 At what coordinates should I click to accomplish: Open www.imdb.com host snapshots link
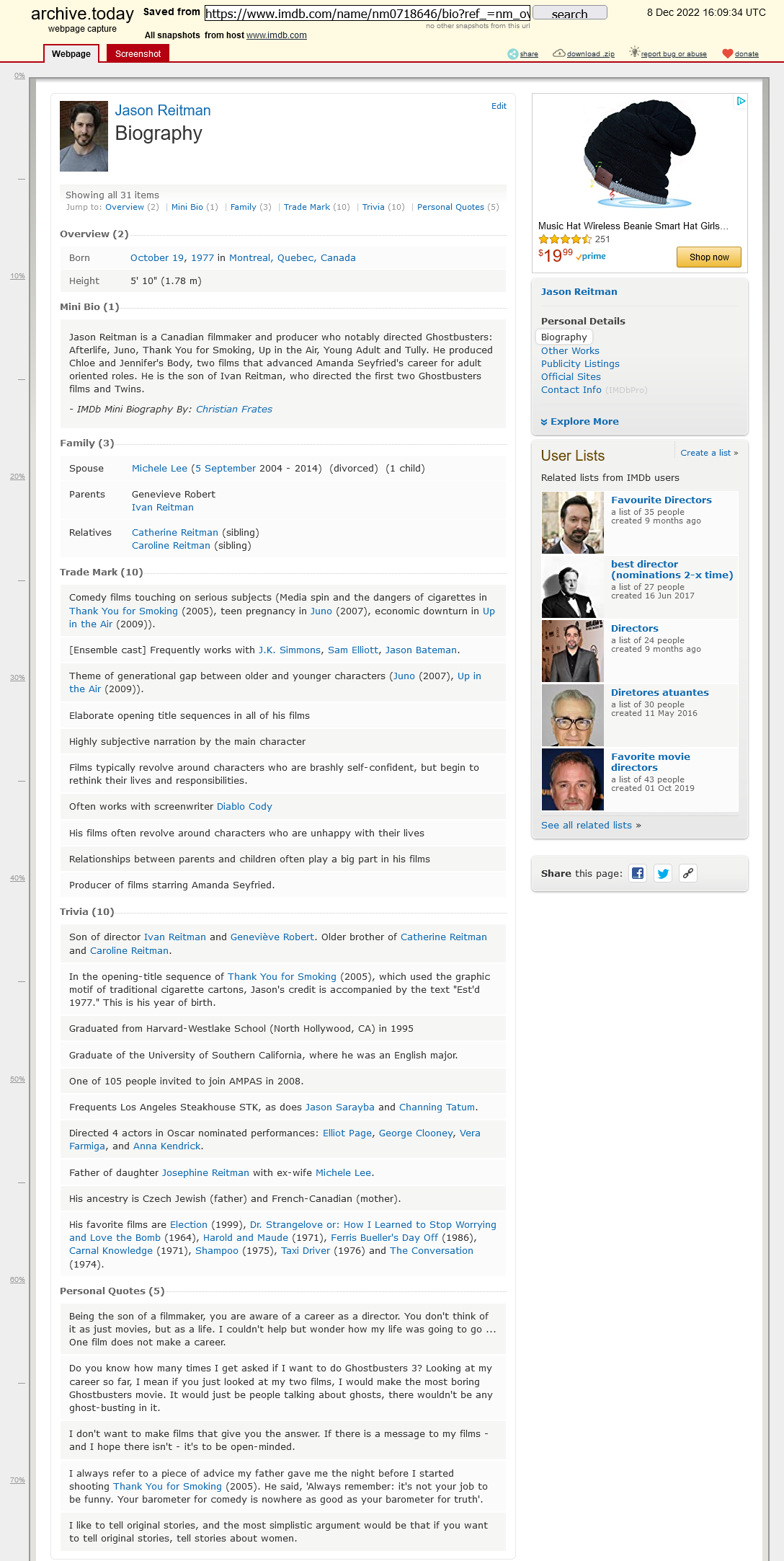click(x=277, y=35)
